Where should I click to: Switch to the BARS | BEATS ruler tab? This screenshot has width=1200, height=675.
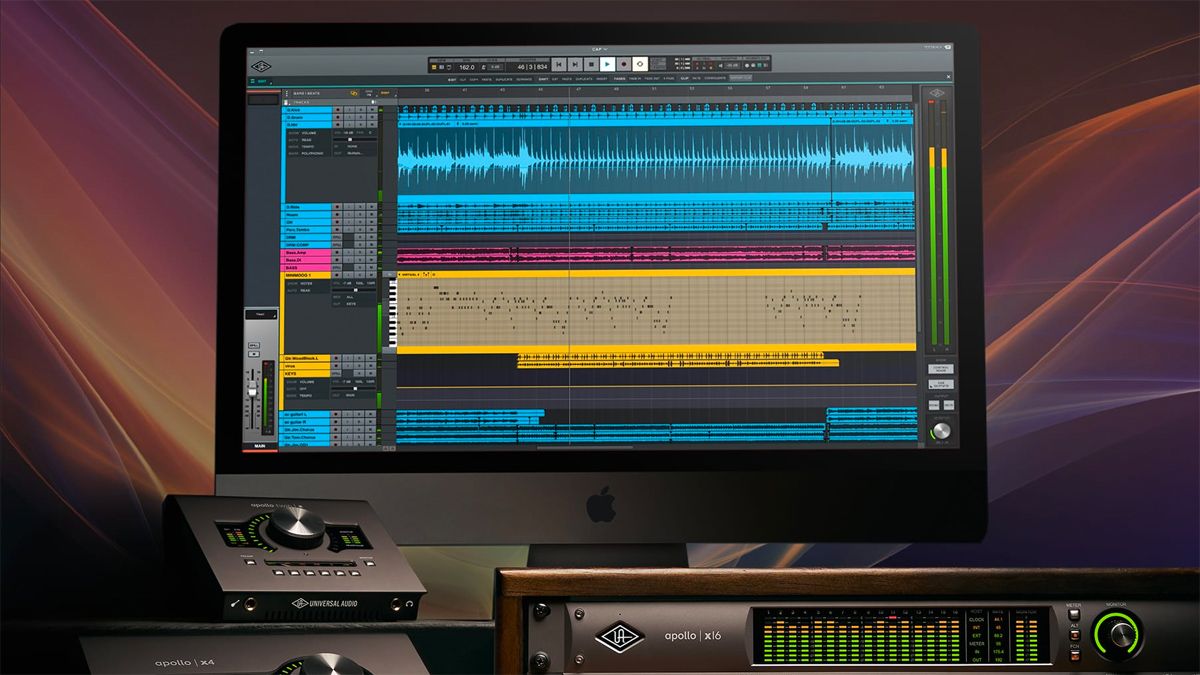308,93
